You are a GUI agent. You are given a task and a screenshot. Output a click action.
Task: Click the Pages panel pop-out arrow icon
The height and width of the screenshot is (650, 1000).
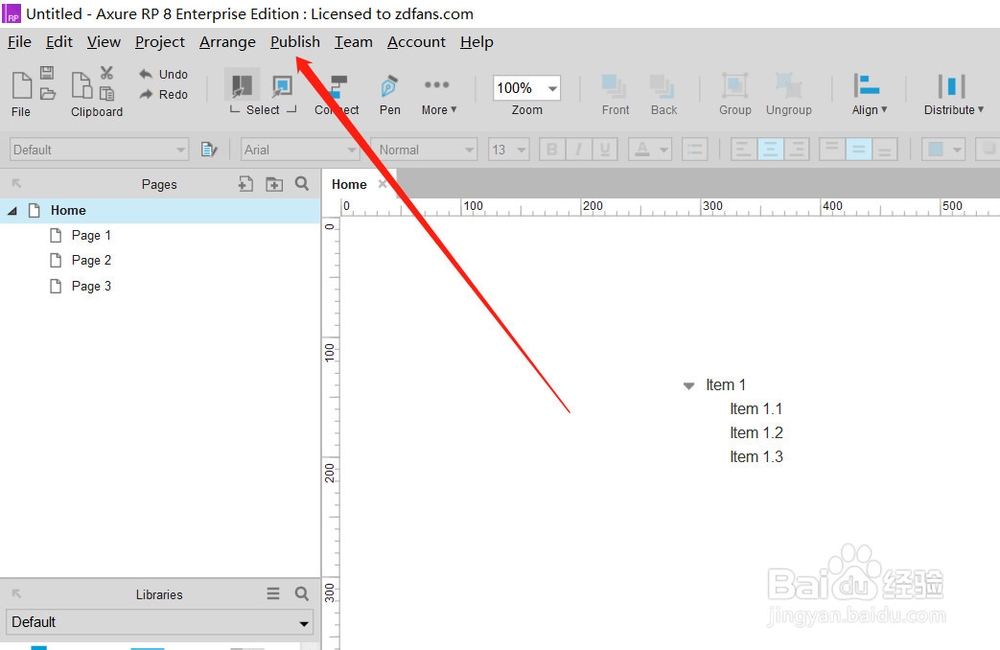point(17,184)
